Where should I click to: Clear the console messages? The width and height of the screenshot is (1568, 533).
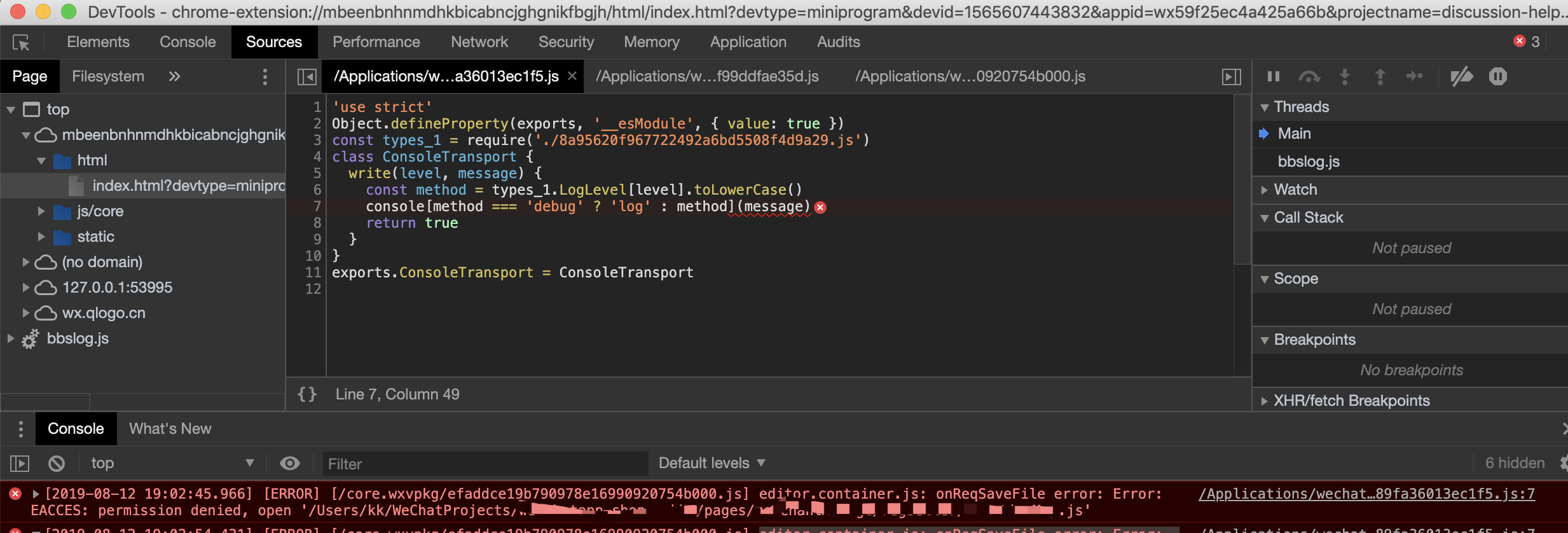click(57, 464)
